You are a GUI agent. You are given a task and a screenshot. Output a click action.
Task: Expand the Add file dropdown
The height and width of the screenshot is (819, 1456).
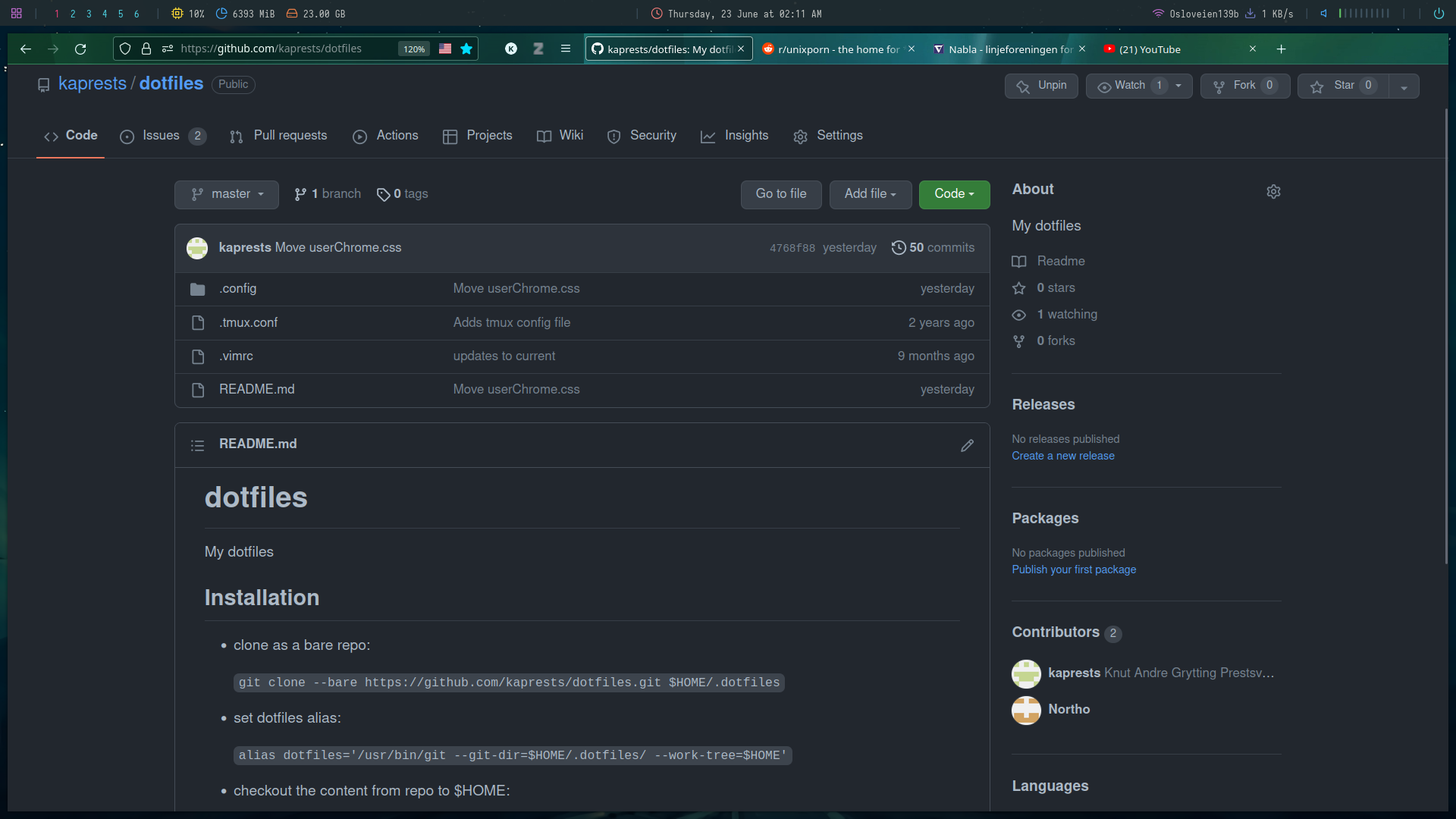(x=871, y=194)
